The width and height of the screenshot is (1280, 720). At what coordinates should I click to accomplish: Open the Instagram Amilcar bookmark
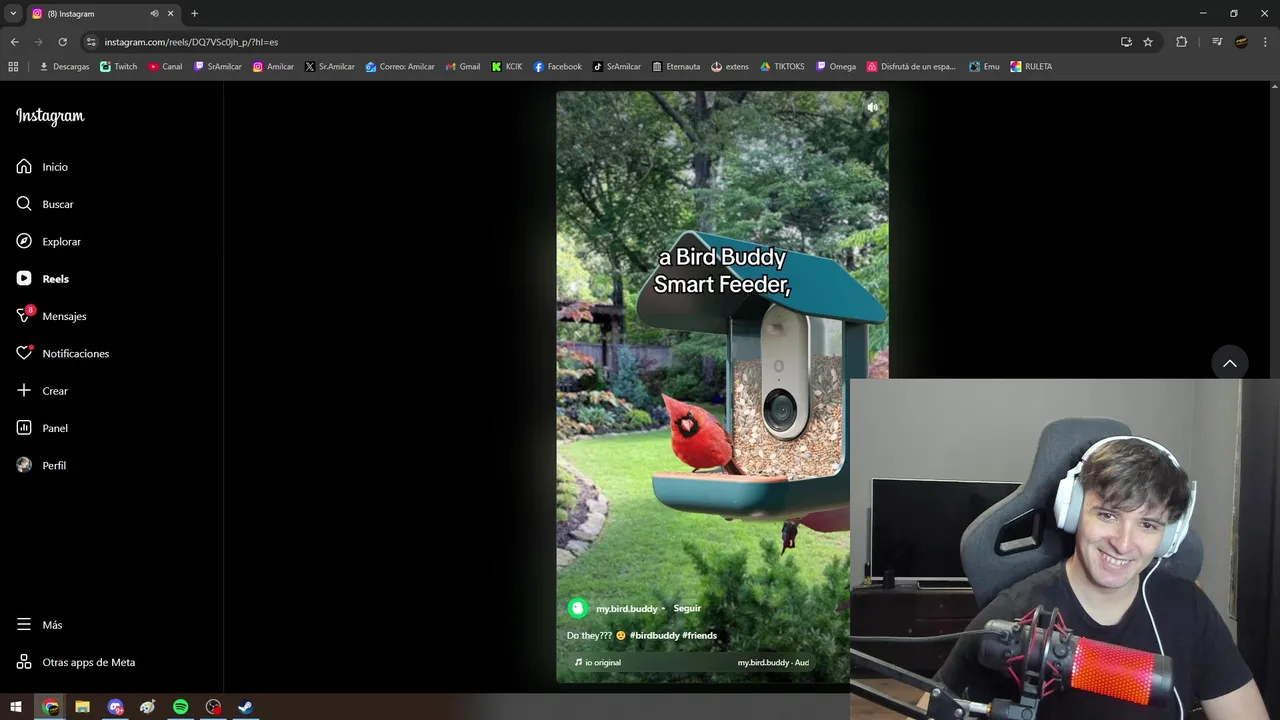(x=273, y=67)
